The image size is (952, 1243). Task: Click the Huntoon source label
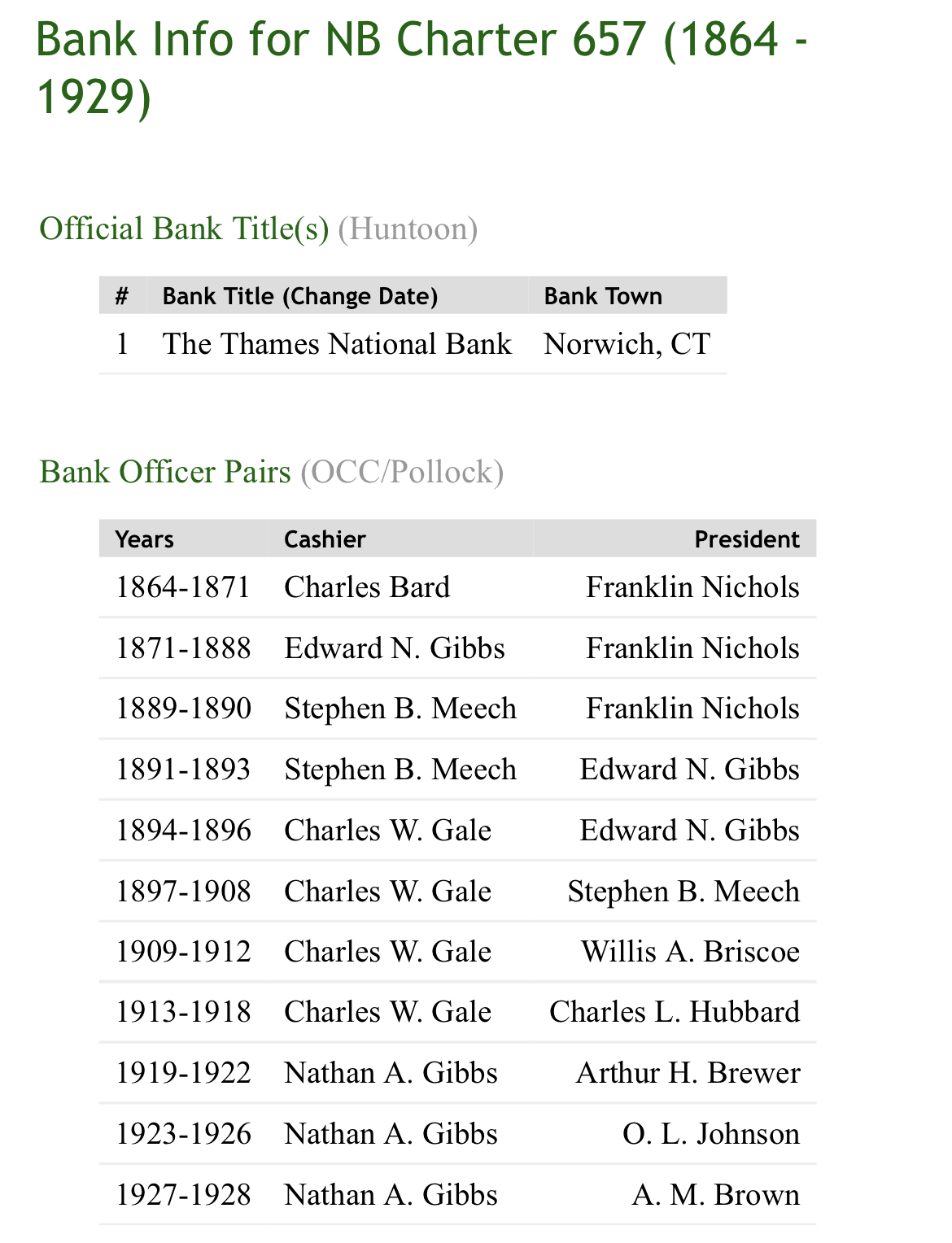pyautogui.click(x=408, y=229)
